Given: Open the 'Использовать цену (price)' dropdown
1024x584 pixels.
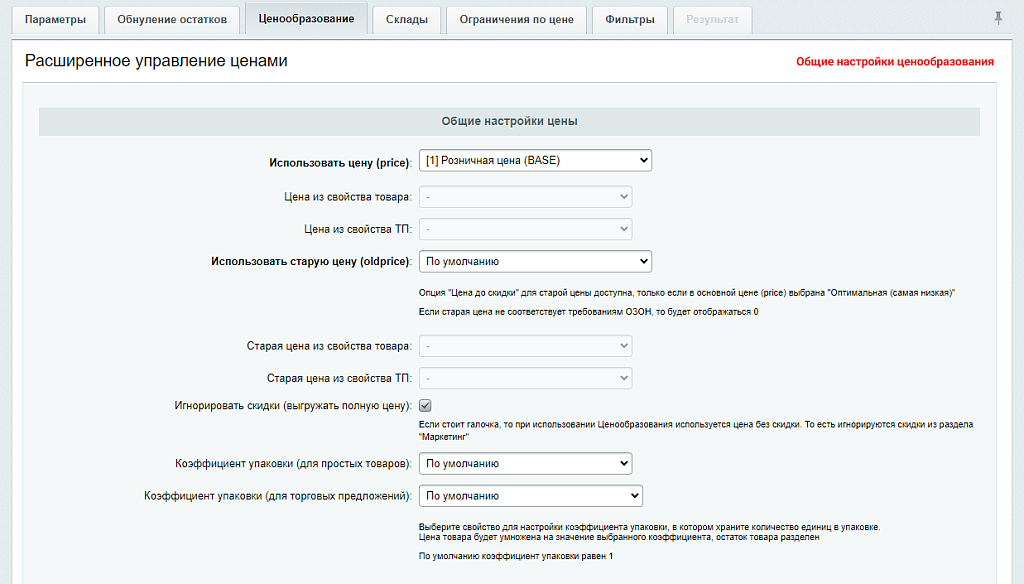Looking at the screenshot, I should [x=535, y=160].
